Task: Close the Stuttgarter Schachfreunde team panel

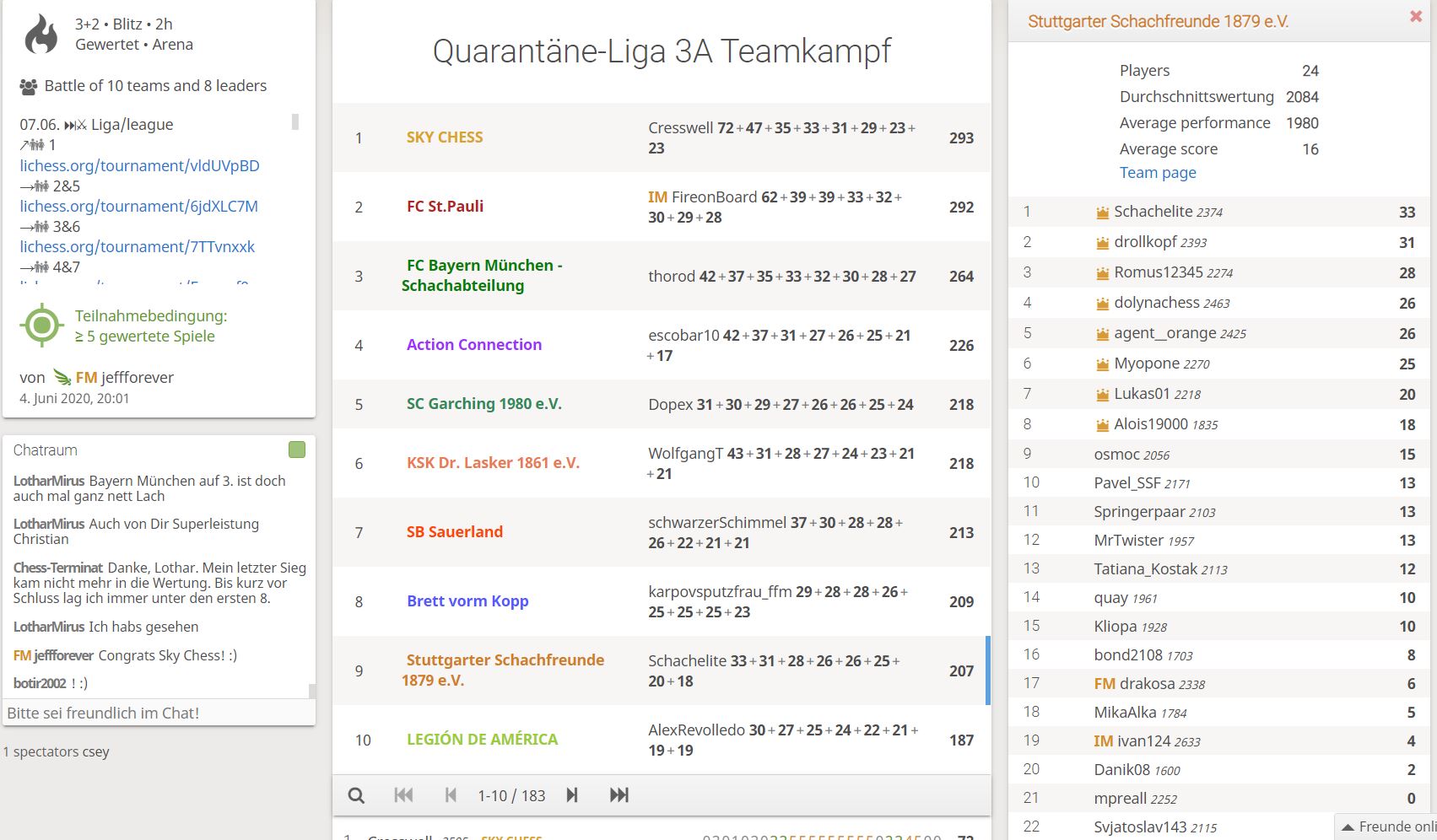Action: pos(1416,16)
